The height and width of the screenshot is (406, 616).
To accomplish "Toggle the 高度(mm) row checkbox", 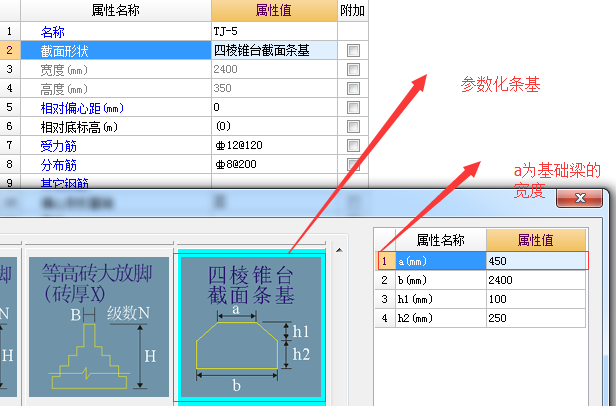I will [x=353, y=88].
